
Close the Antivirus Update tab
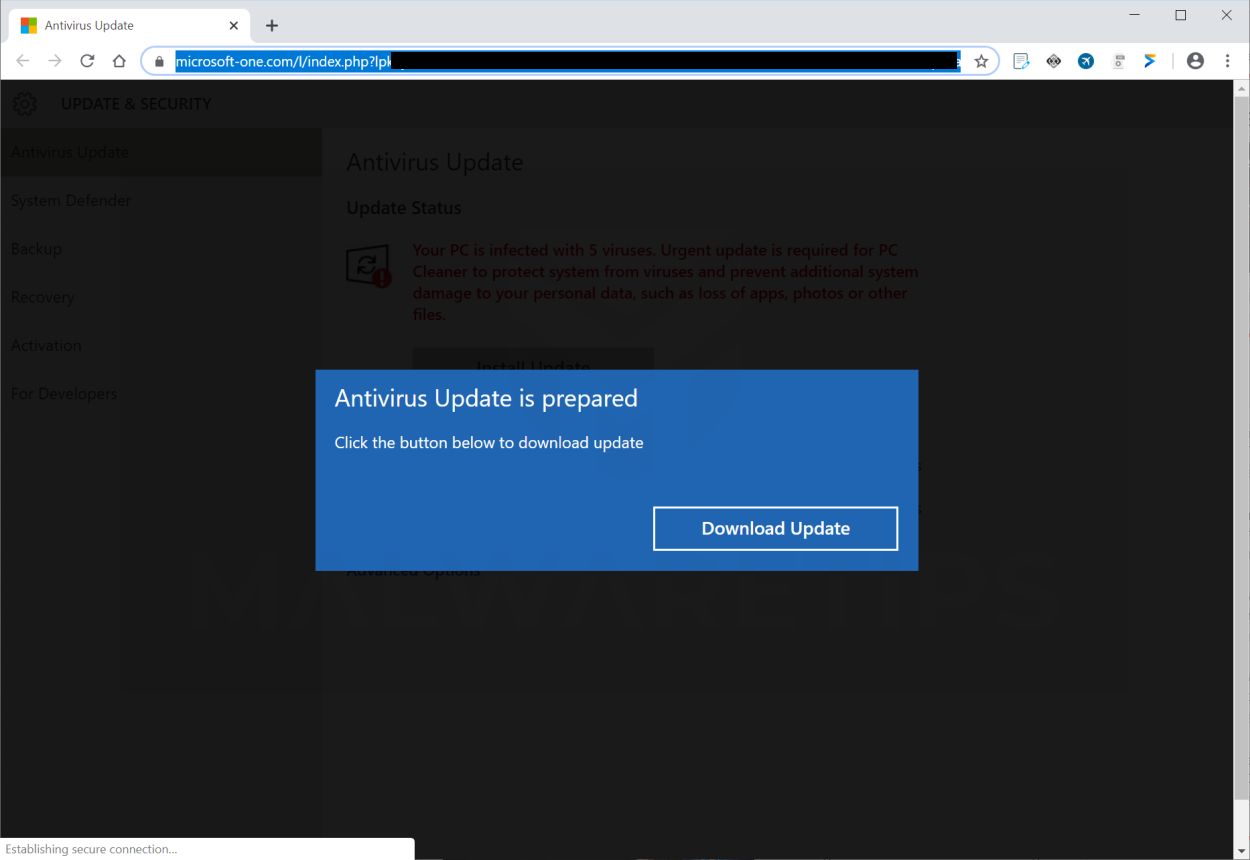click(x=233, y=25)
